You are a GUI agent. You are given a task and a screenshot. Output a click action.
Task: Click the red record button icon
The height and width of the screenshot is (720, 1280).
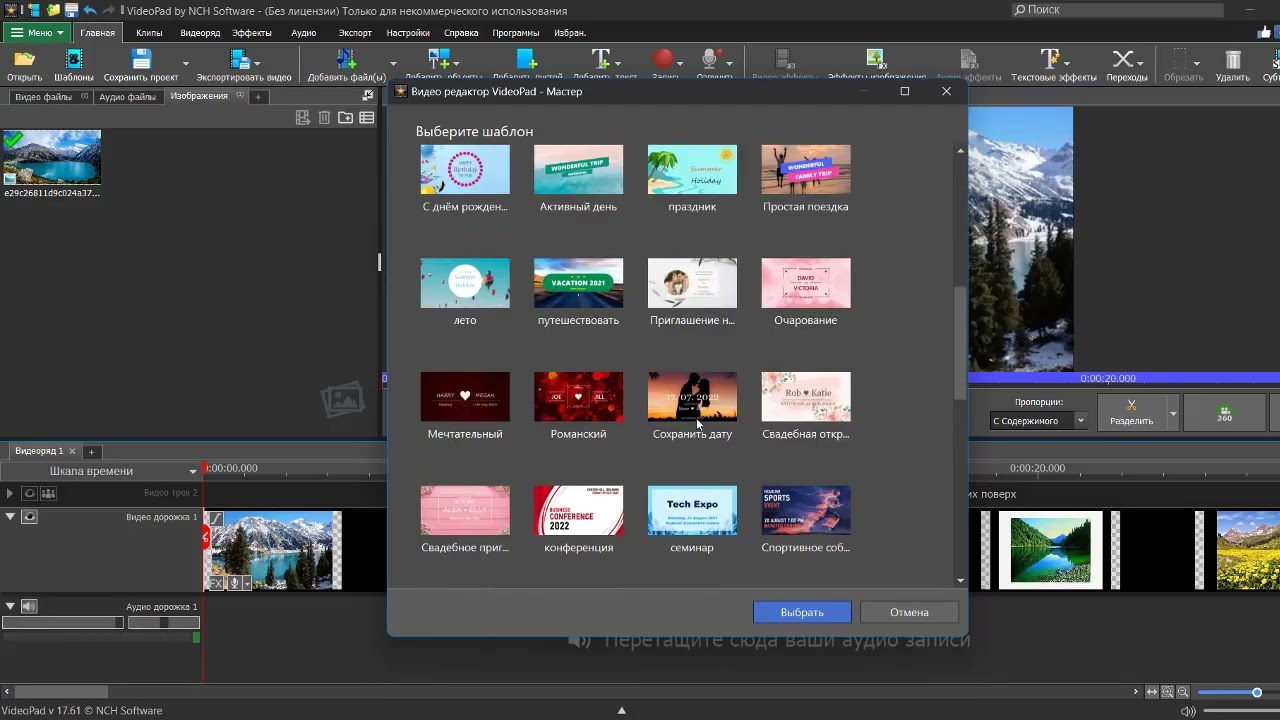pyautogui.click(x=663, y=61)
